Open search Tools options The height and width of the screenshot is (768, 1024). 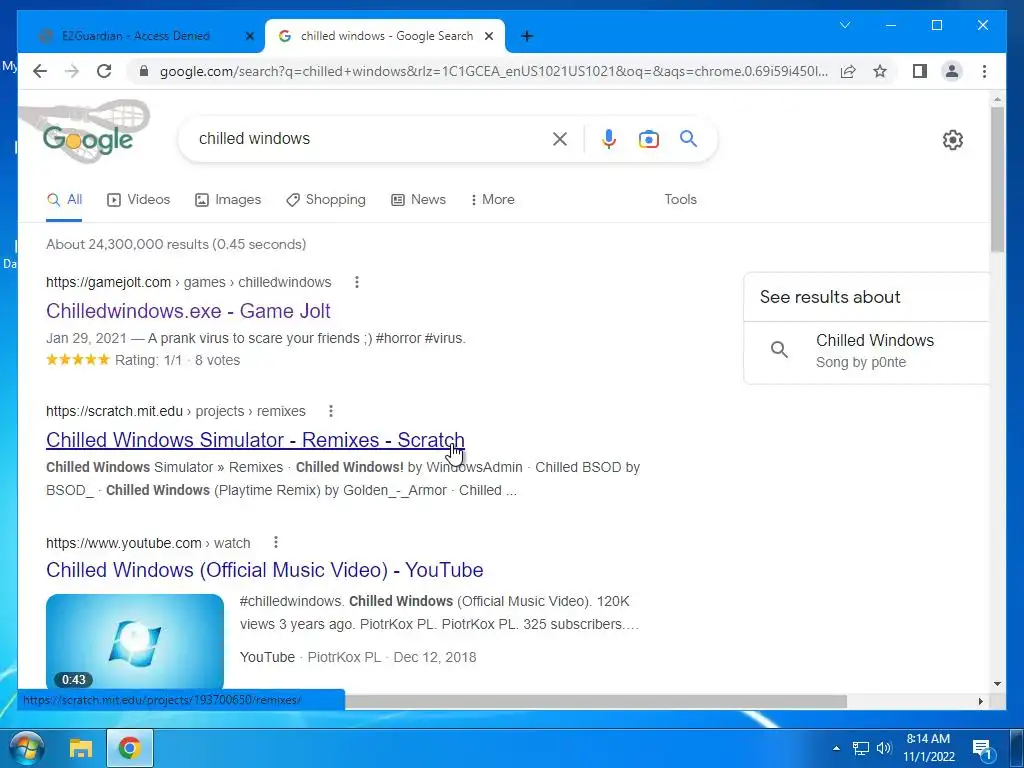pos(680,200)
